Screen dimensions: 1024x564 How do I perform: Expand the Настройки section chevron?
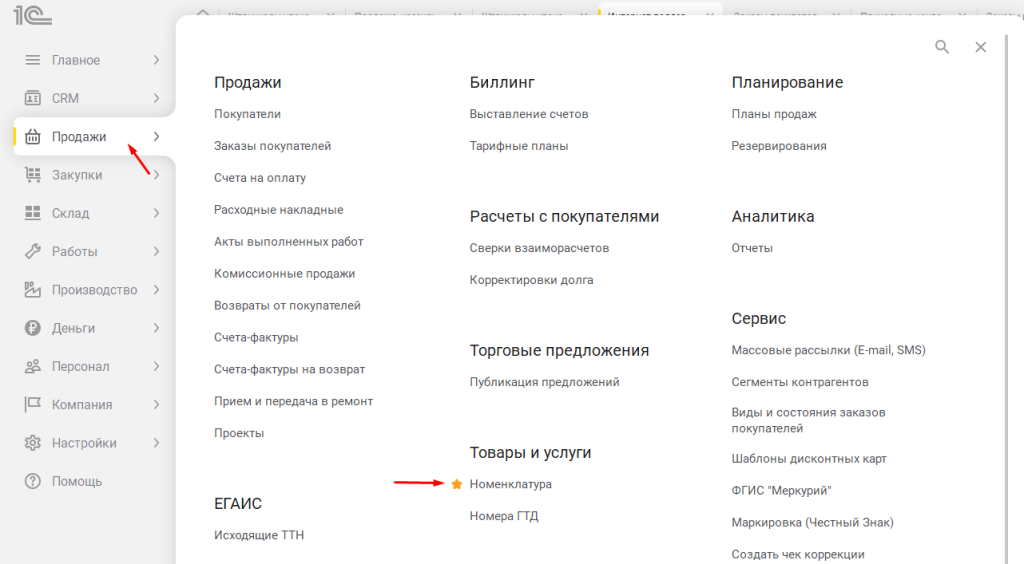point(156,443)
